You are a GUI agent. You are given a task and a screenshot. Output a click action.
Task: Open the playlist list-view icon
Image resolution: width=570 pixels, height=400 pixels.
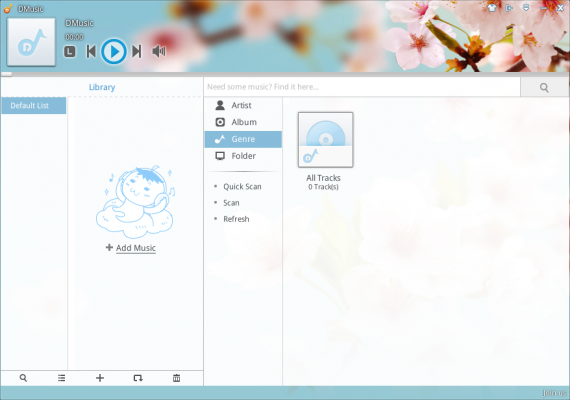(61, 378)
